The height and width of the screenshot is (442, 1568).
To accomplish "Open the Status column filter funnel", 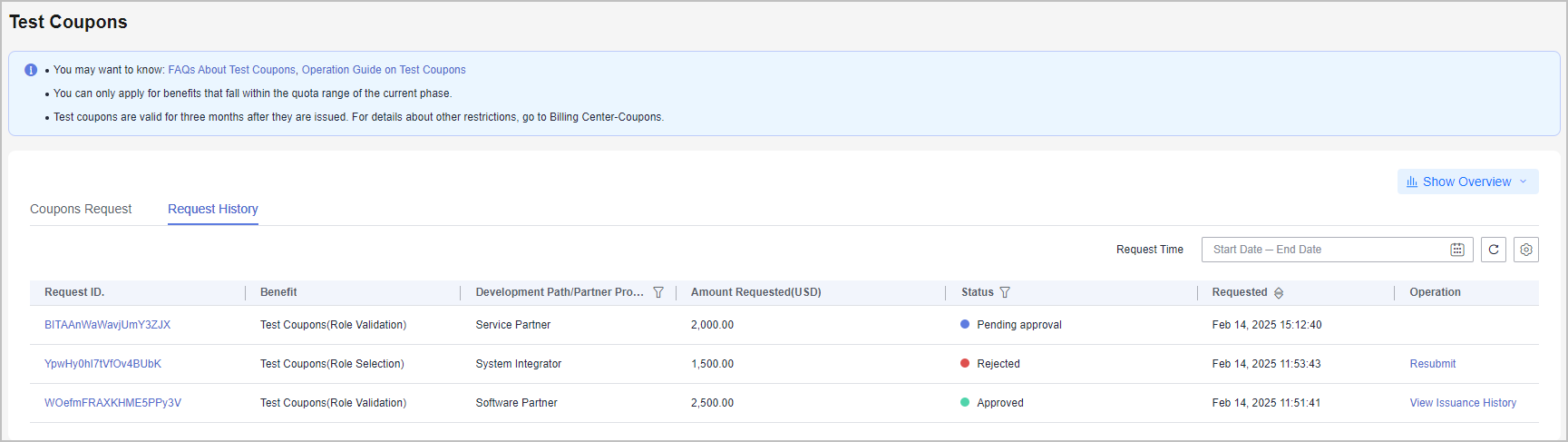I will (x=1005, y=292).
